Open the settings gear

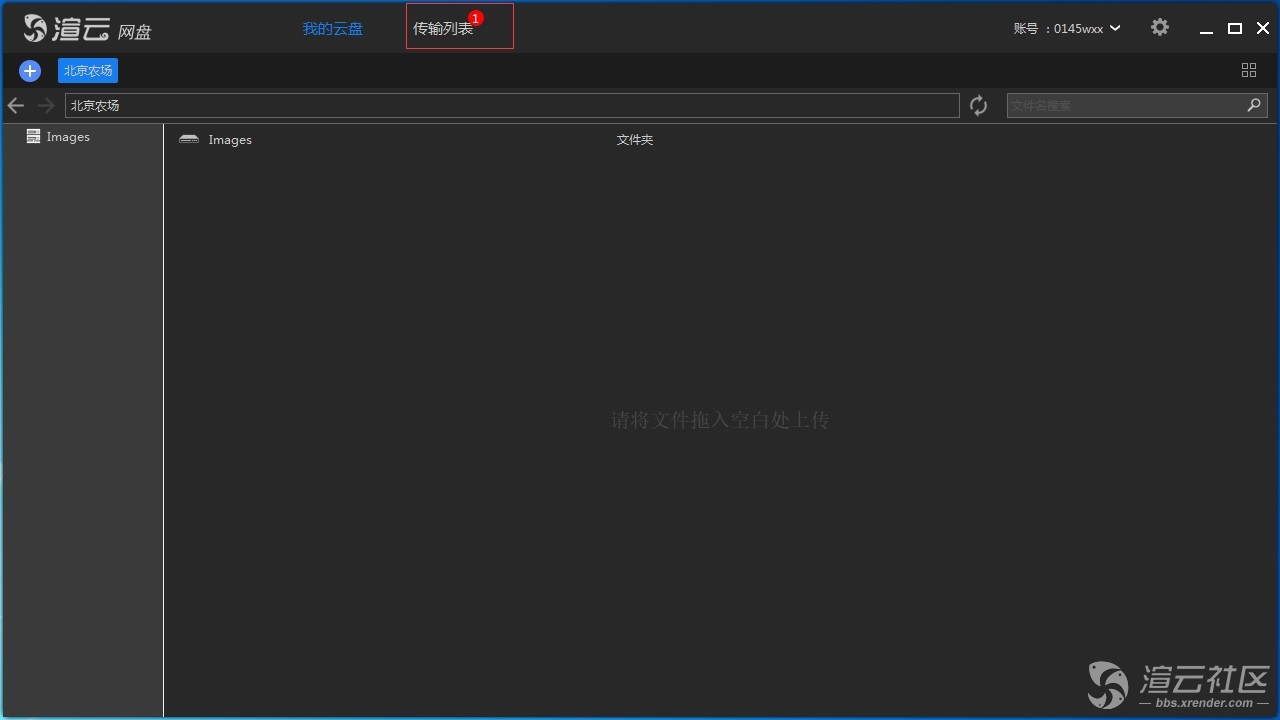[x=1159, y=28]
